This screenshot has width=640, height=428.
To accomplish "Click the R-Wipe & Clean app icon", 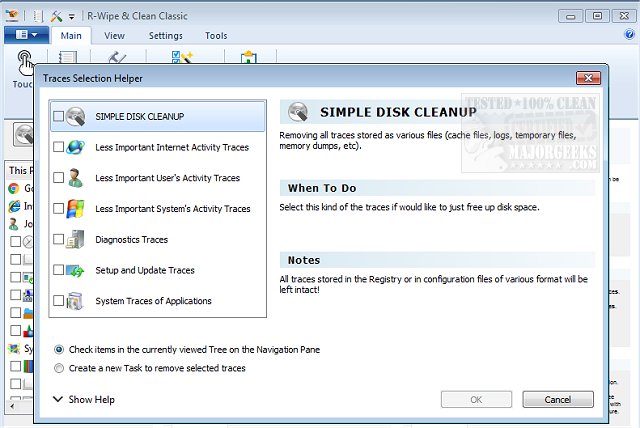I will tap(12, 16).
